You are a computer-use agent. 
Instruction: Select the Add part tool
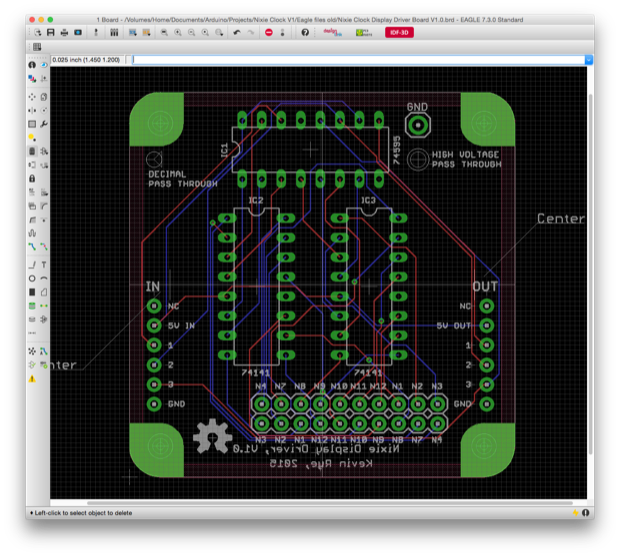click(x=44, y=151)
